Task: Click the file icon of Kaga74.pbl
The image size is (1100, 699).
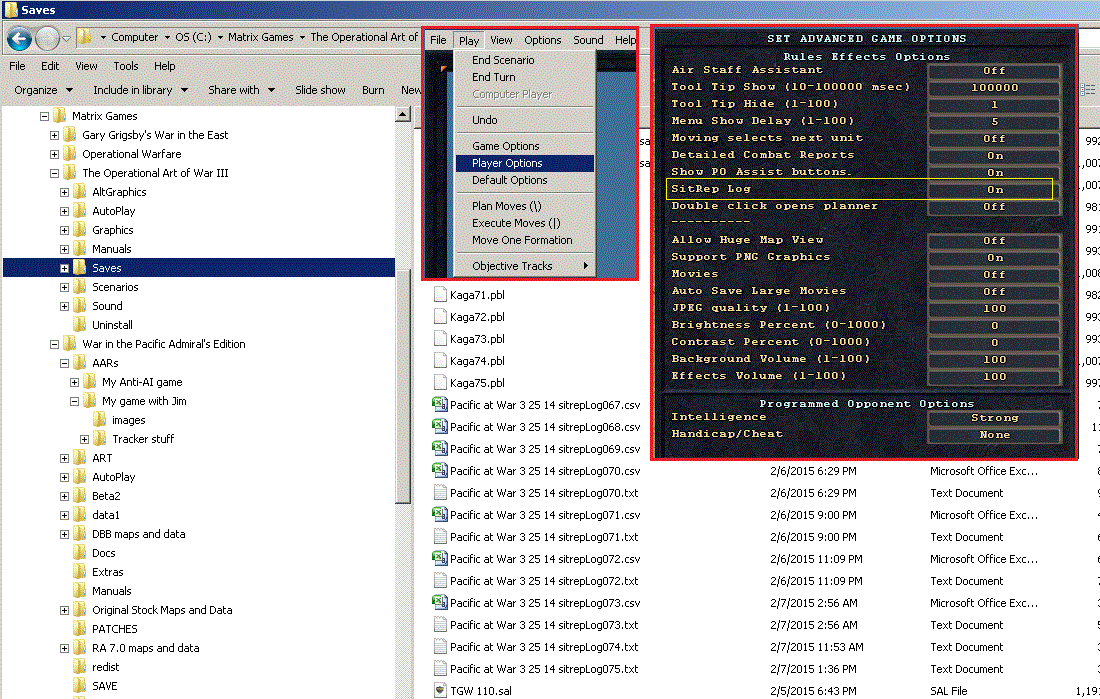Action: point(440,361)
